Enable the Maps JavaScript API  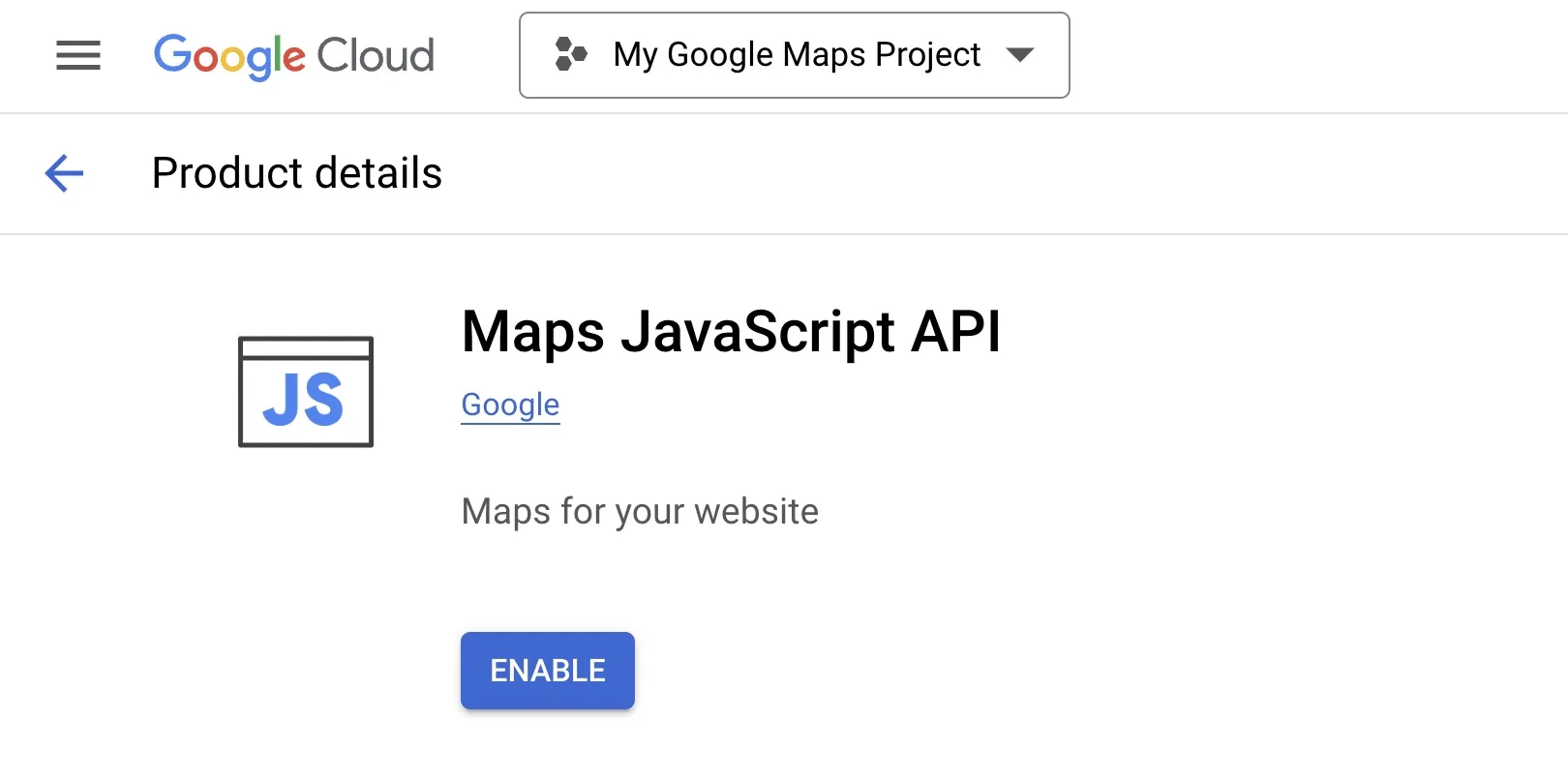(548, 671)
